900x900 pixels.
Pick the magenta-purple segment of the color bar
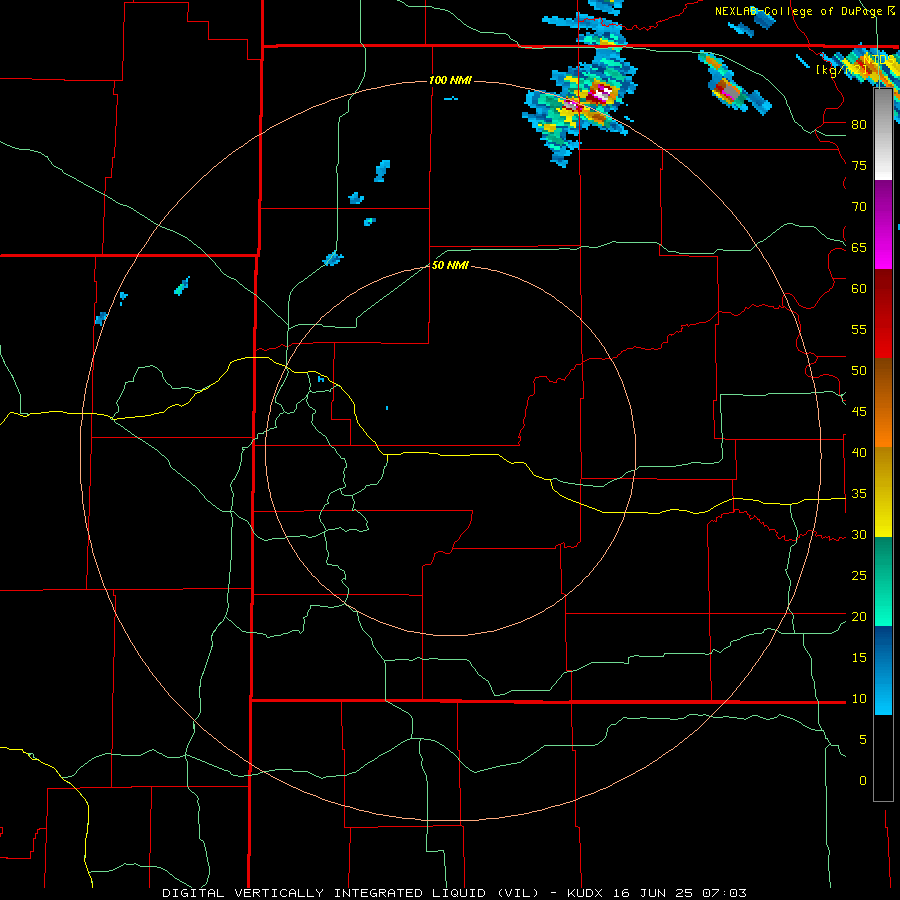coord(883,225)
